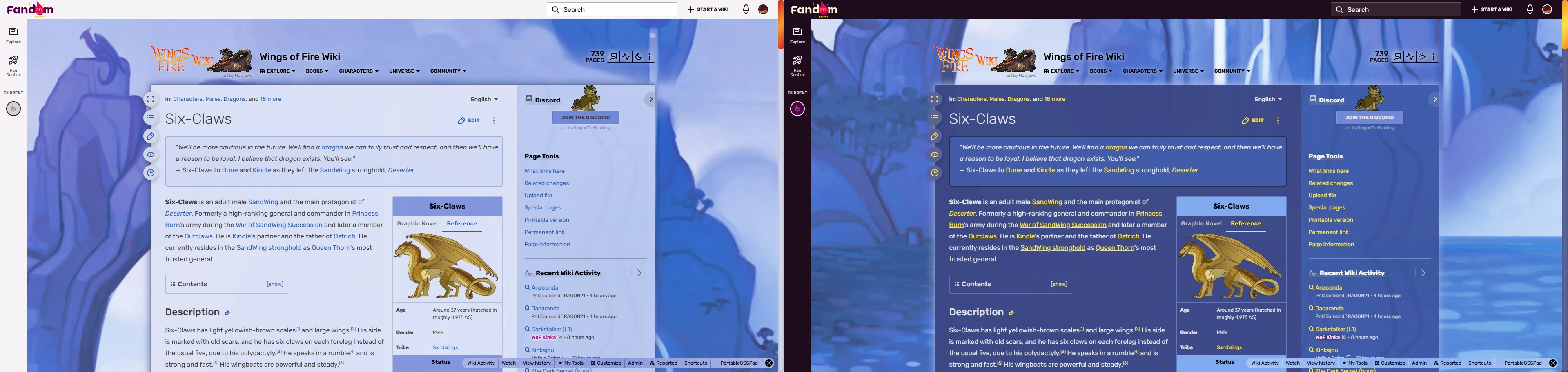Screen dimensions: 1568x372
Task: Expand the Universe menu in dark-theme wiki nav
Action: click(1188, 71)
